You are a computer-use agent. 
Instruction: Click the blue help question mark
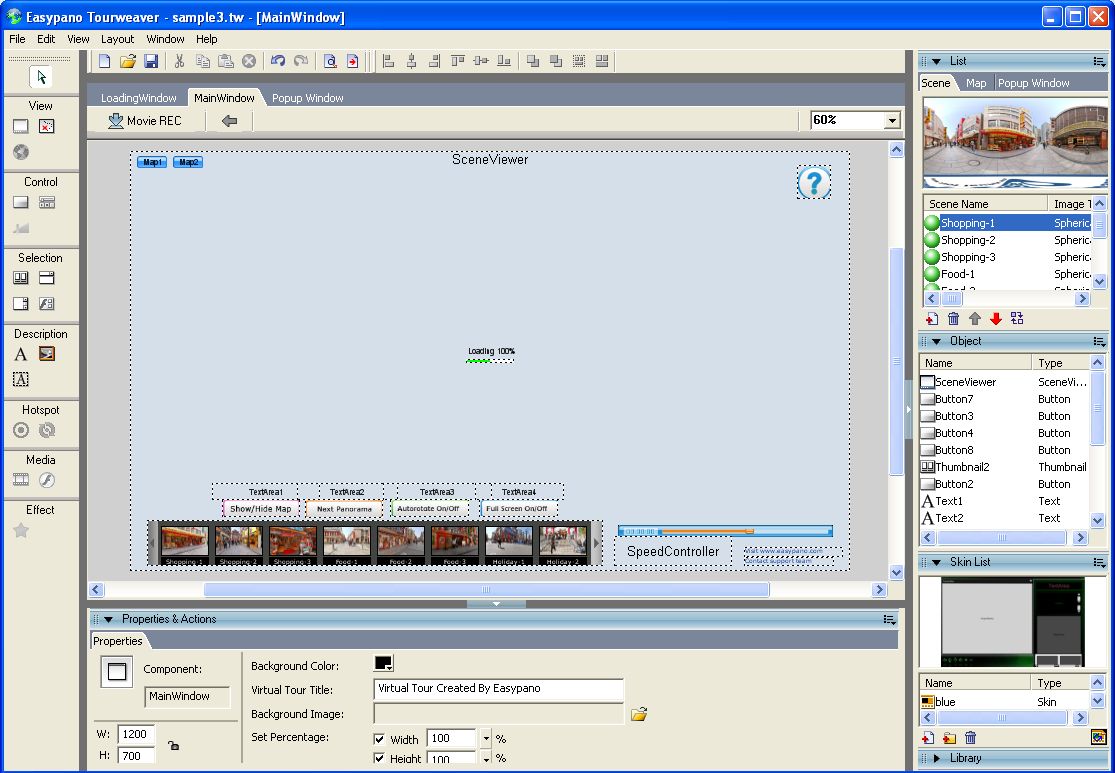[814, 183]
